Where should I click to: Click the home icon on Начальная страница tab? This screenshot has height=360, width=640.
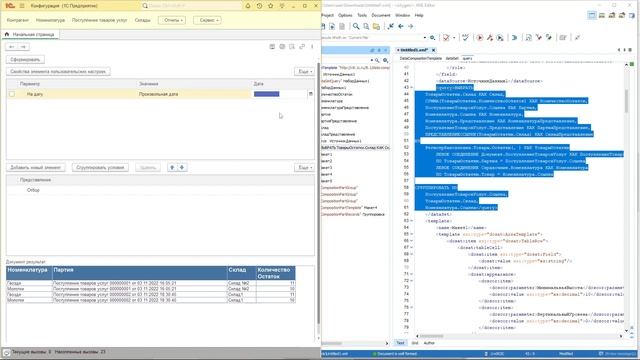coord(7,34)
